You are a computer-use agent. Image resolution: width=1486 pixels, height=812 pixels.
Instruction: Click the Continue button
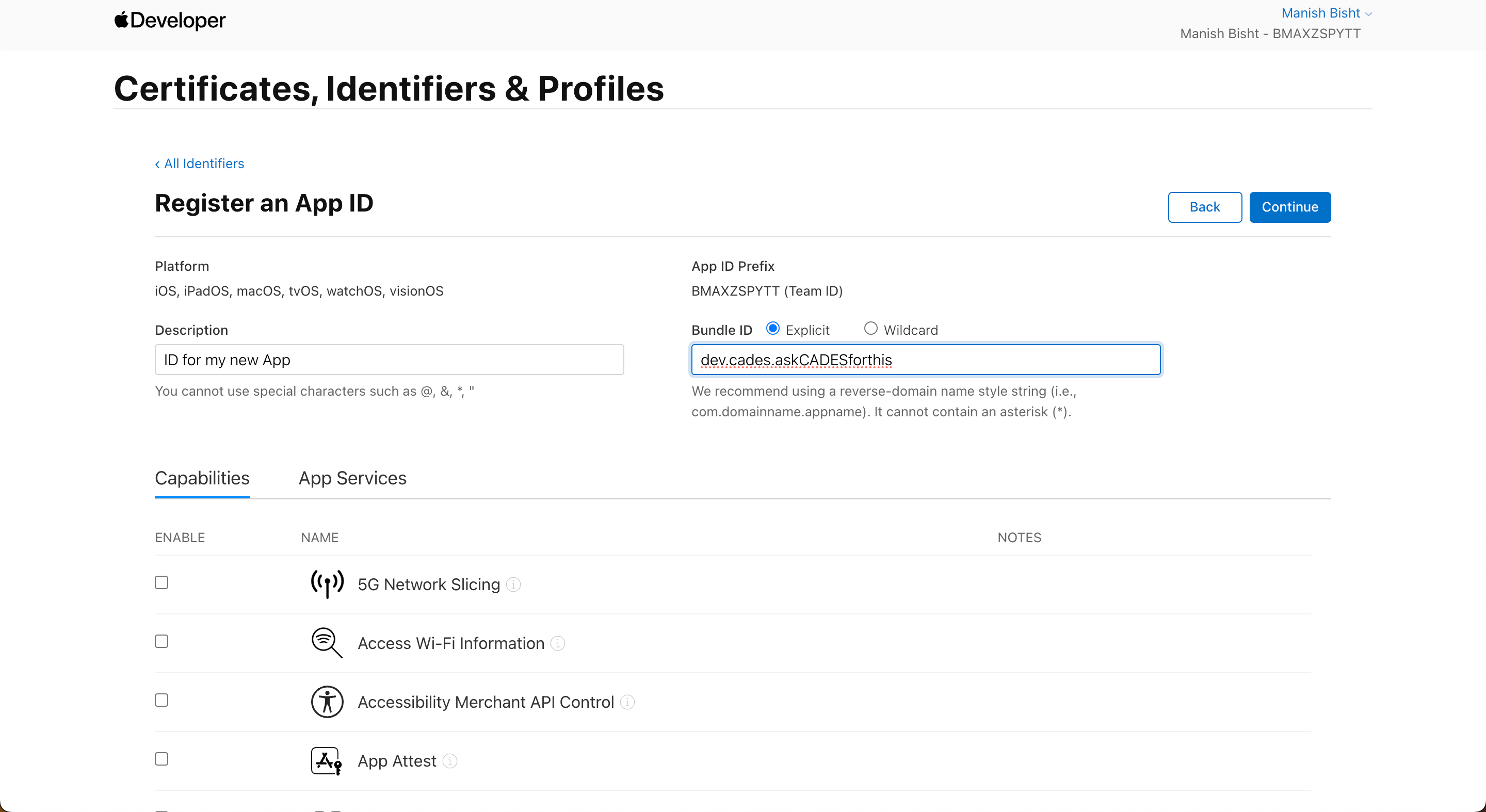click(x=1290, y=207)
